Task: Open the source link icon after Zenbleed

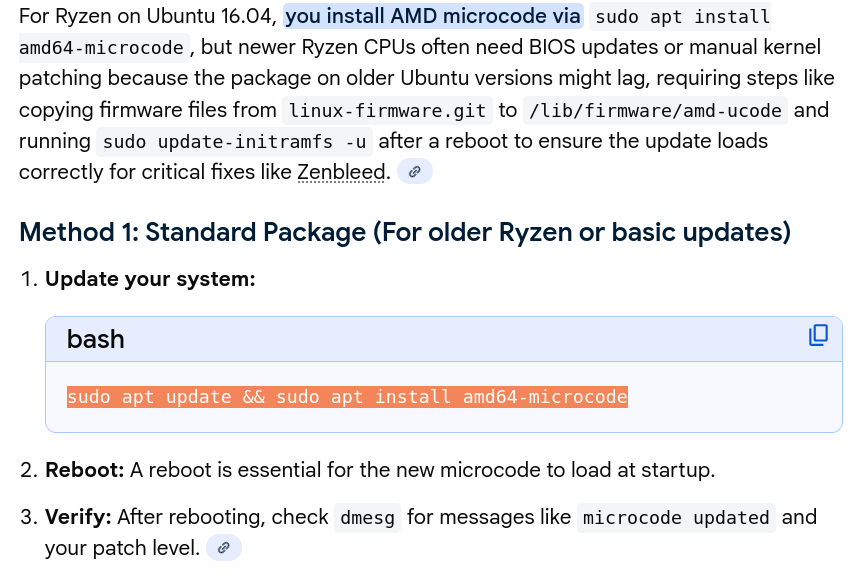Action: (414, 172)
